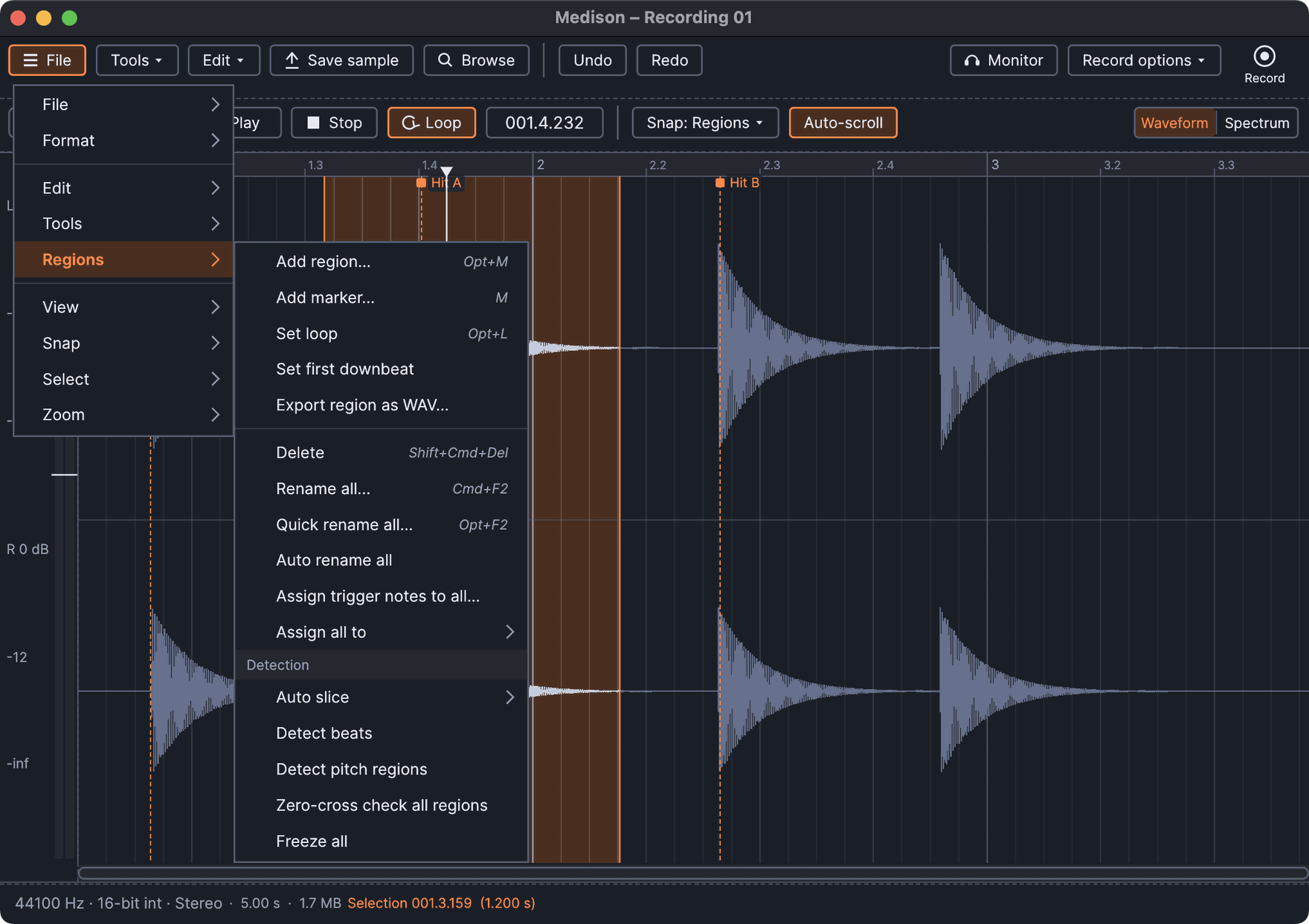This screenshot has width=1309, height=924.
Task: Click the Undo button
Action: [x=592, y=60]
